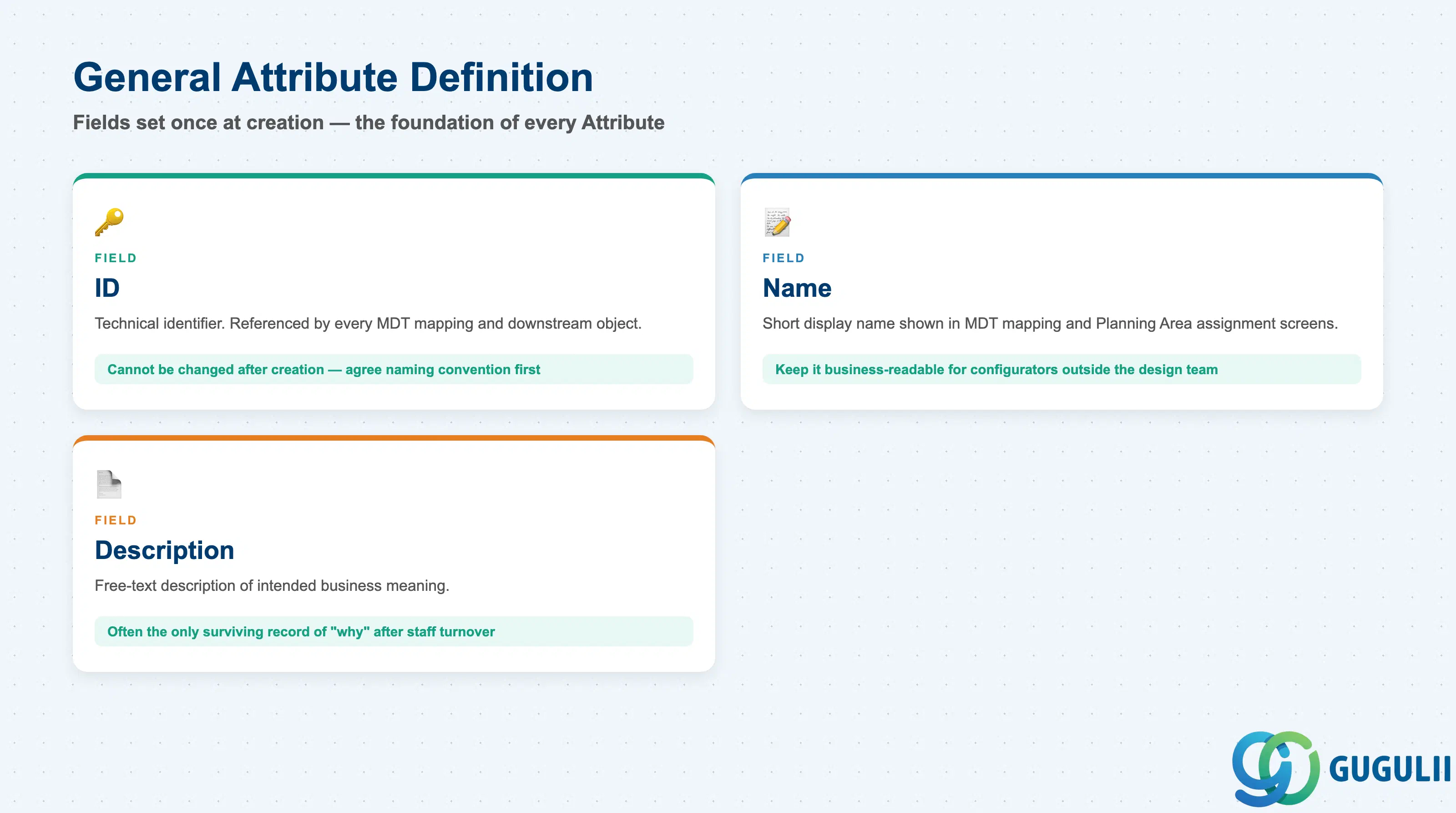Image resolution: width=1456 pixels, height=813 pixels.
Task: Click the Gugulii logo
Action: point(1341,768)
